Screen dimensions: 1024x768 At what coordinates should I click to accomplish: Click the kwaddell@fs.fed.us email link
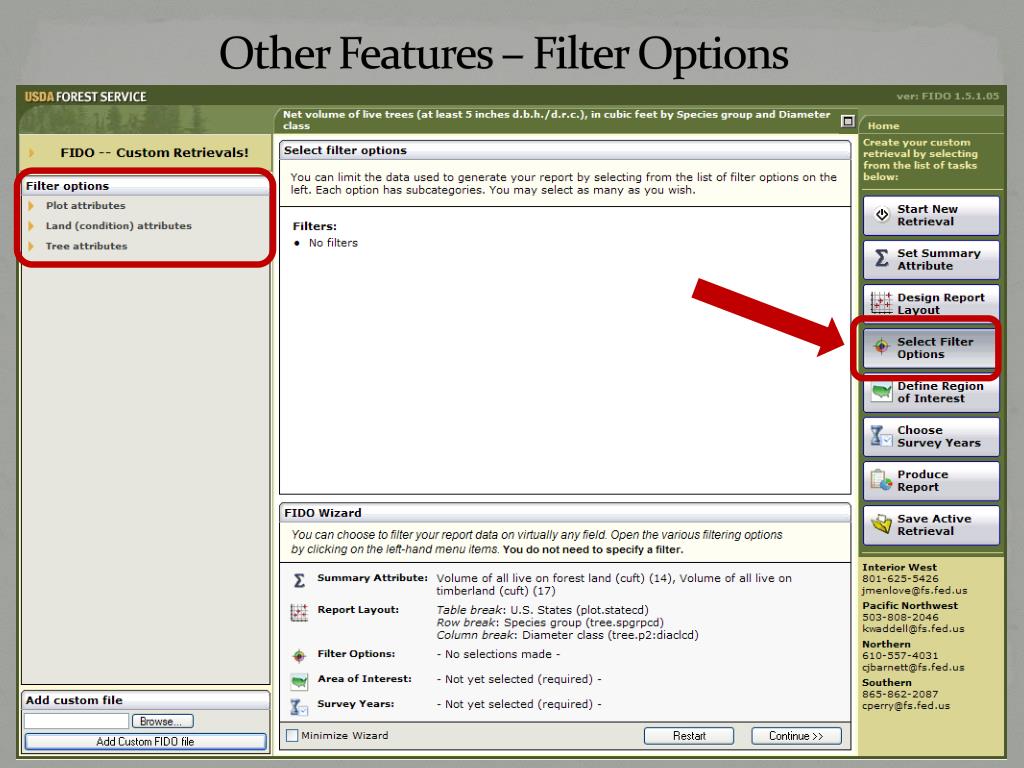tap(913, 629)
